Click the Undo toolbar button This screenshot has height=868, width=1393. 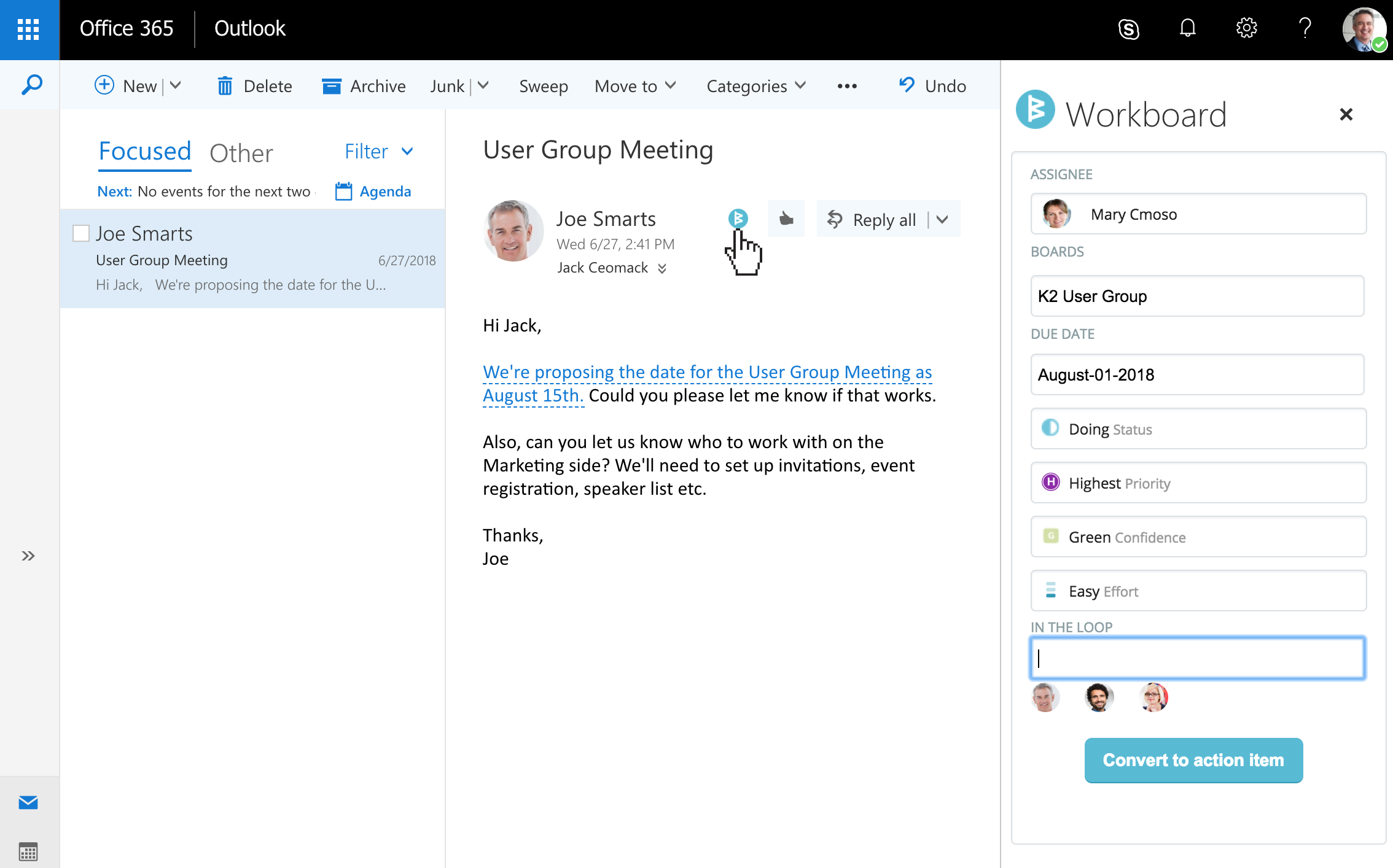click(932, 86)
